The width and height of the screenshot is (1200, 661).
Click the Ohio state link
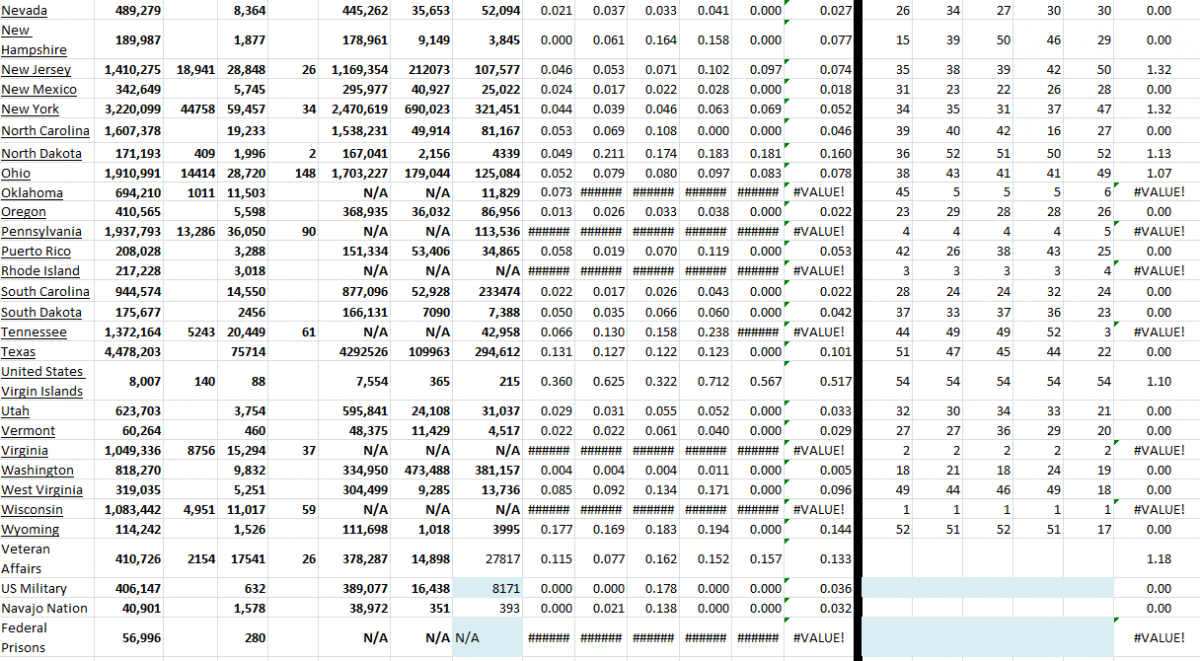pos(15,172)
